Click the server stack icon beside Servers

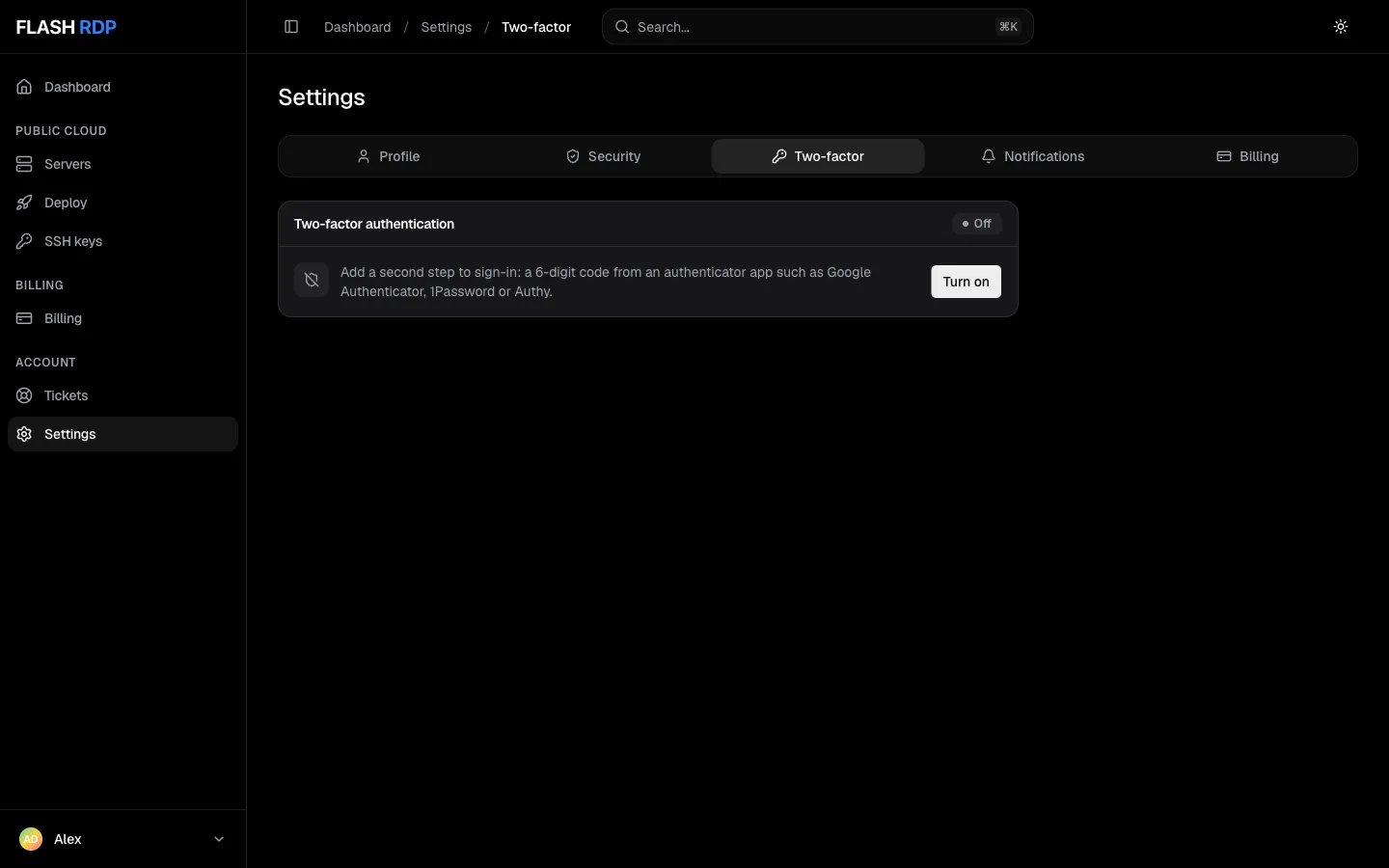pyautogui.click(x=24, y=164)
